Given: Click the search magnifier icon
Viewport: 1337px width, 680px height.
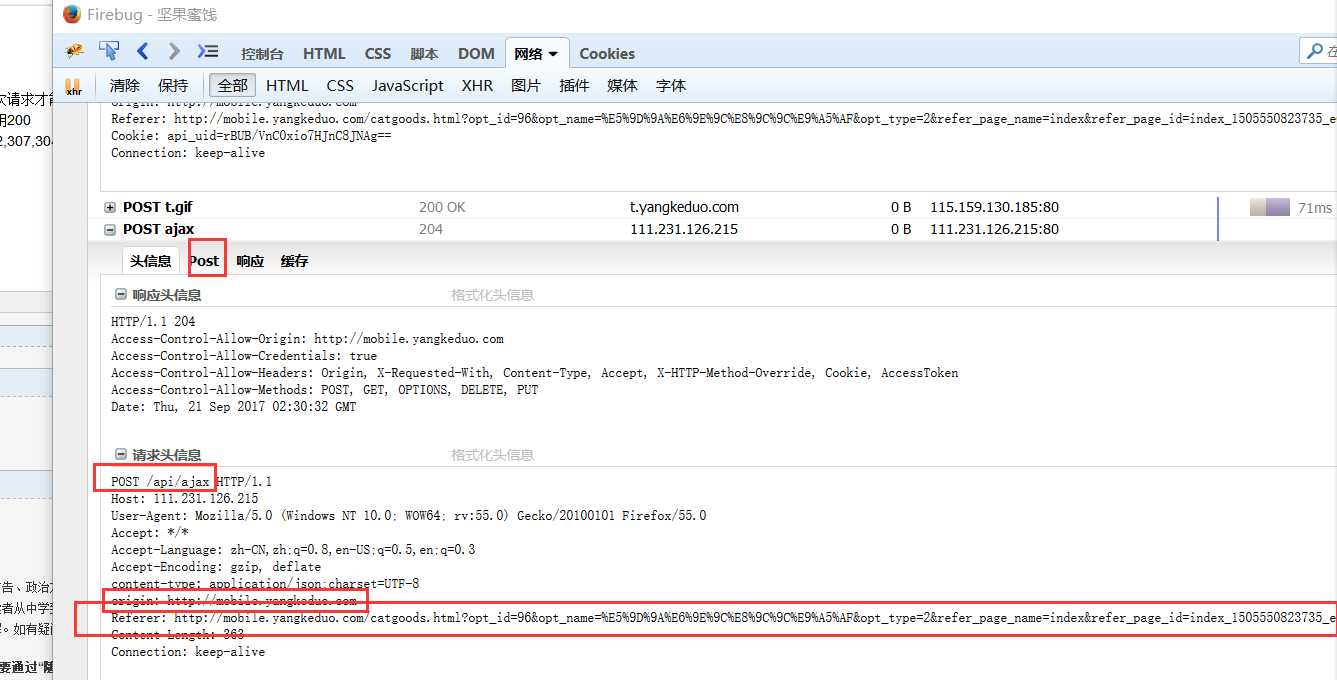Looking at the screenshot, I should point(1315,50).
